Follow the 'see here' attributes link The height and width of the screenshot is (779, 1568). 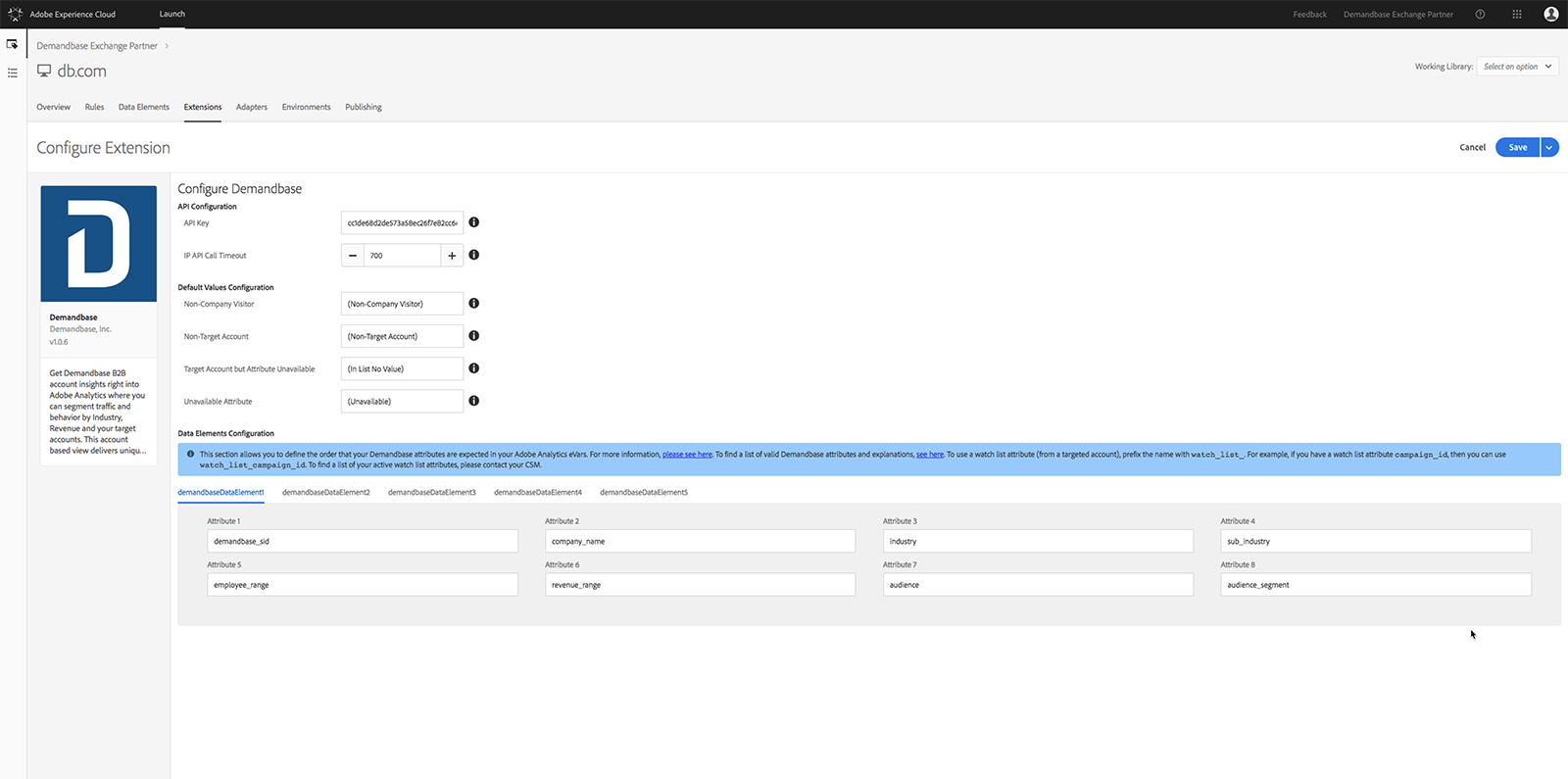point(930,454)
